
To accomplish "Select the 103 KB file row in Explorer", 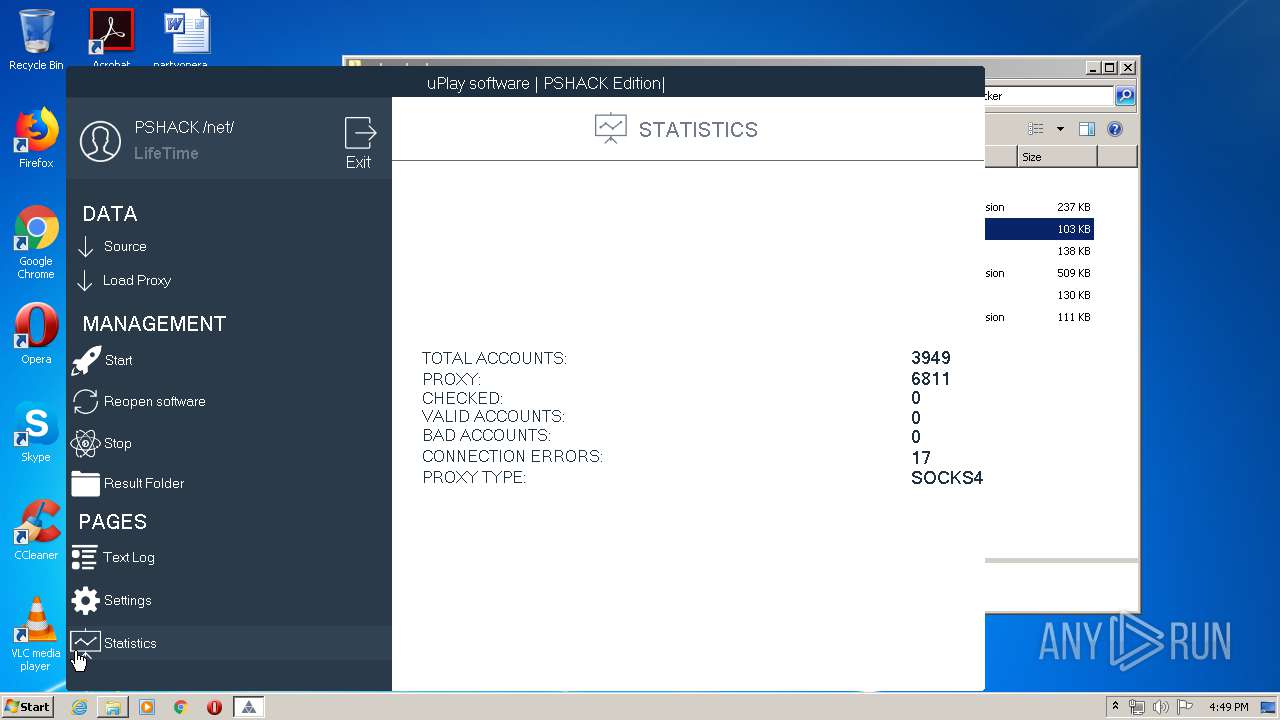I will [1039, 229].
